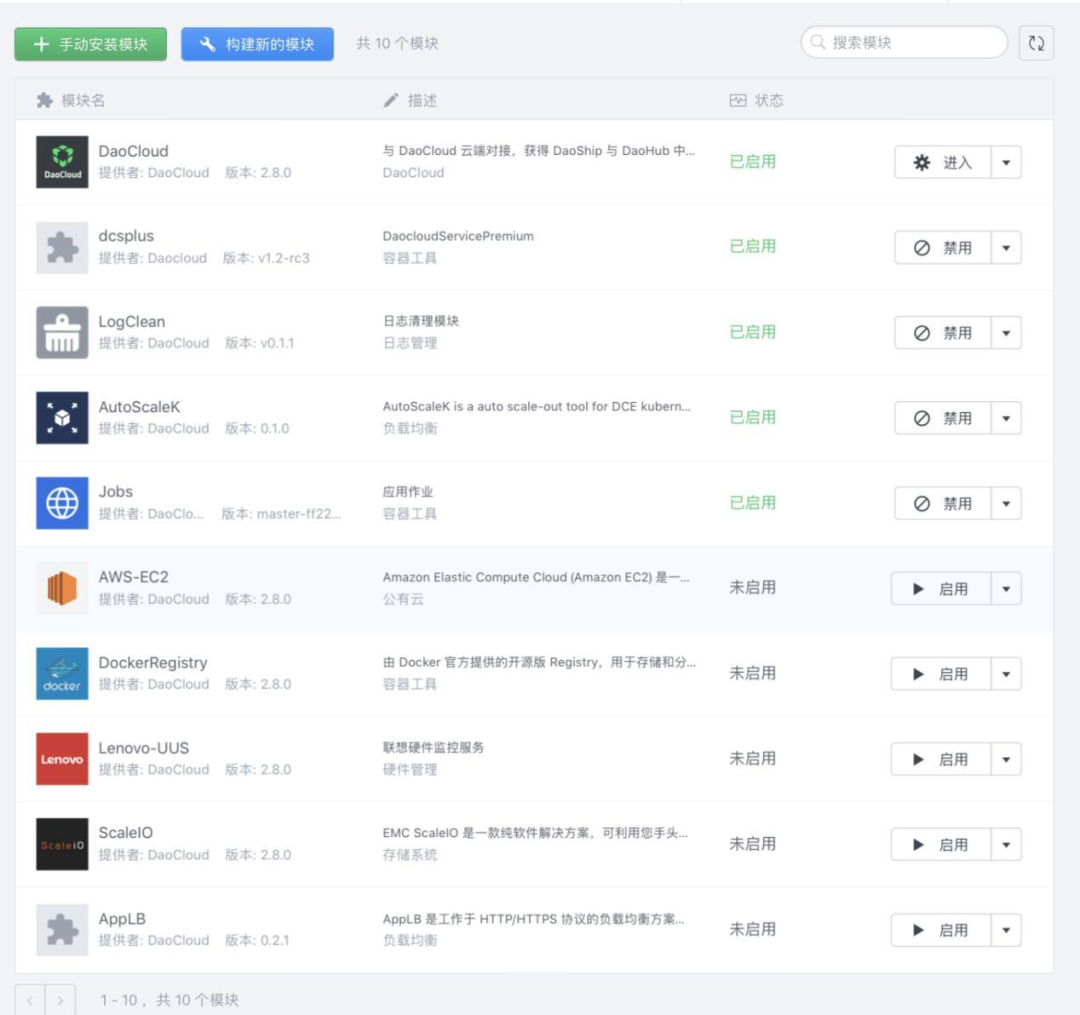The width and height of the screenshot is (1080, 1015).
Task: Click the LogClean module name
Action: click(132, 322)
